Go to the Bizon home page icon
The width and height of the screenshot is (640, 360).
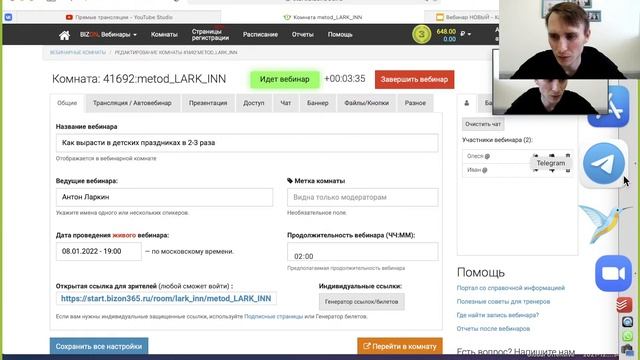pyautogui.click(x=64, y=35)
